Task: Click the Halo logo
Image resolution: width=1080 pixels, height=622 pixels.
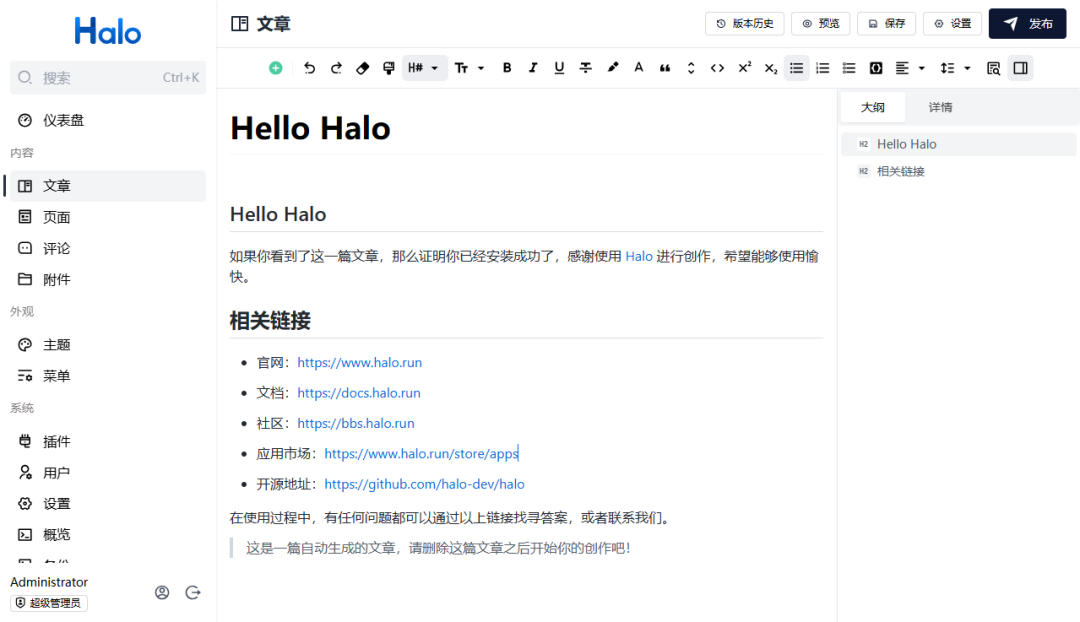Action: tap(107, 31)
